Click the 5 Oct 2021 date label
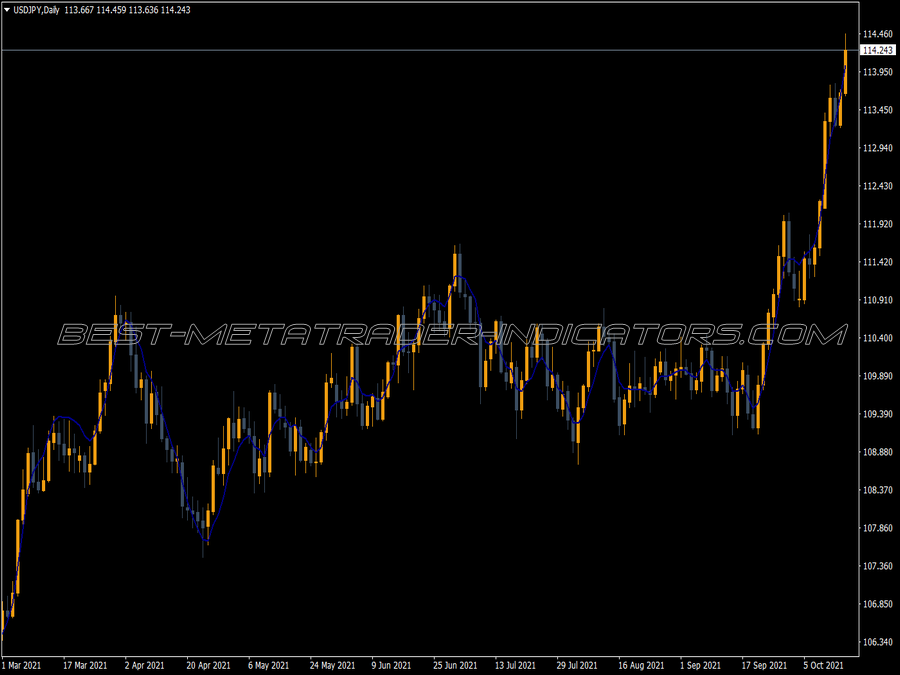 pos(822,662)
